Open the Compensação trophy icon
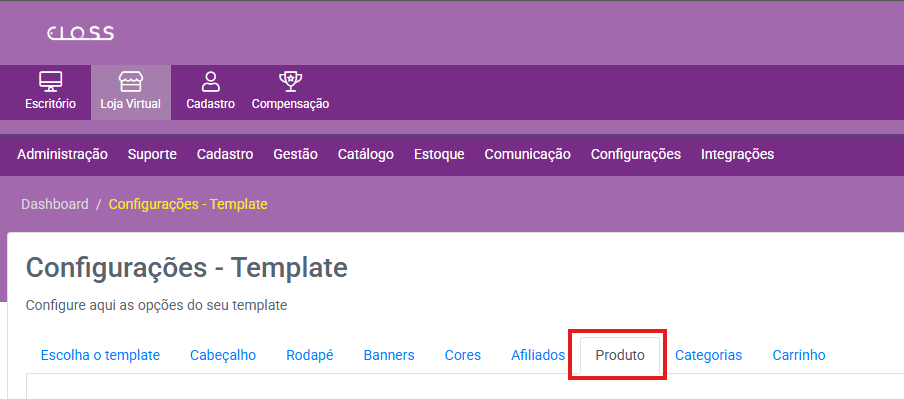 tap(291, 82)
